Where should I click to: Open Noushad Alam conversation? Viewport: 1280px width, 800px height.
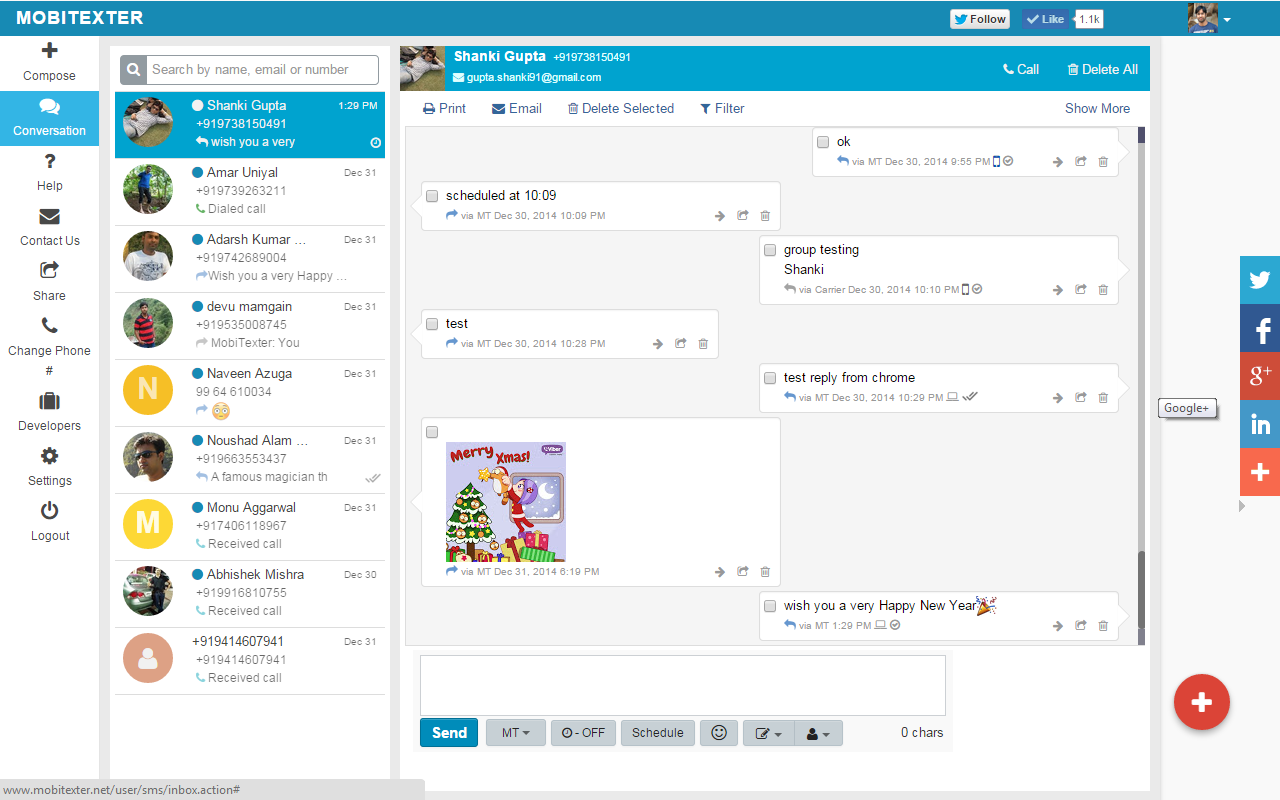250,459
